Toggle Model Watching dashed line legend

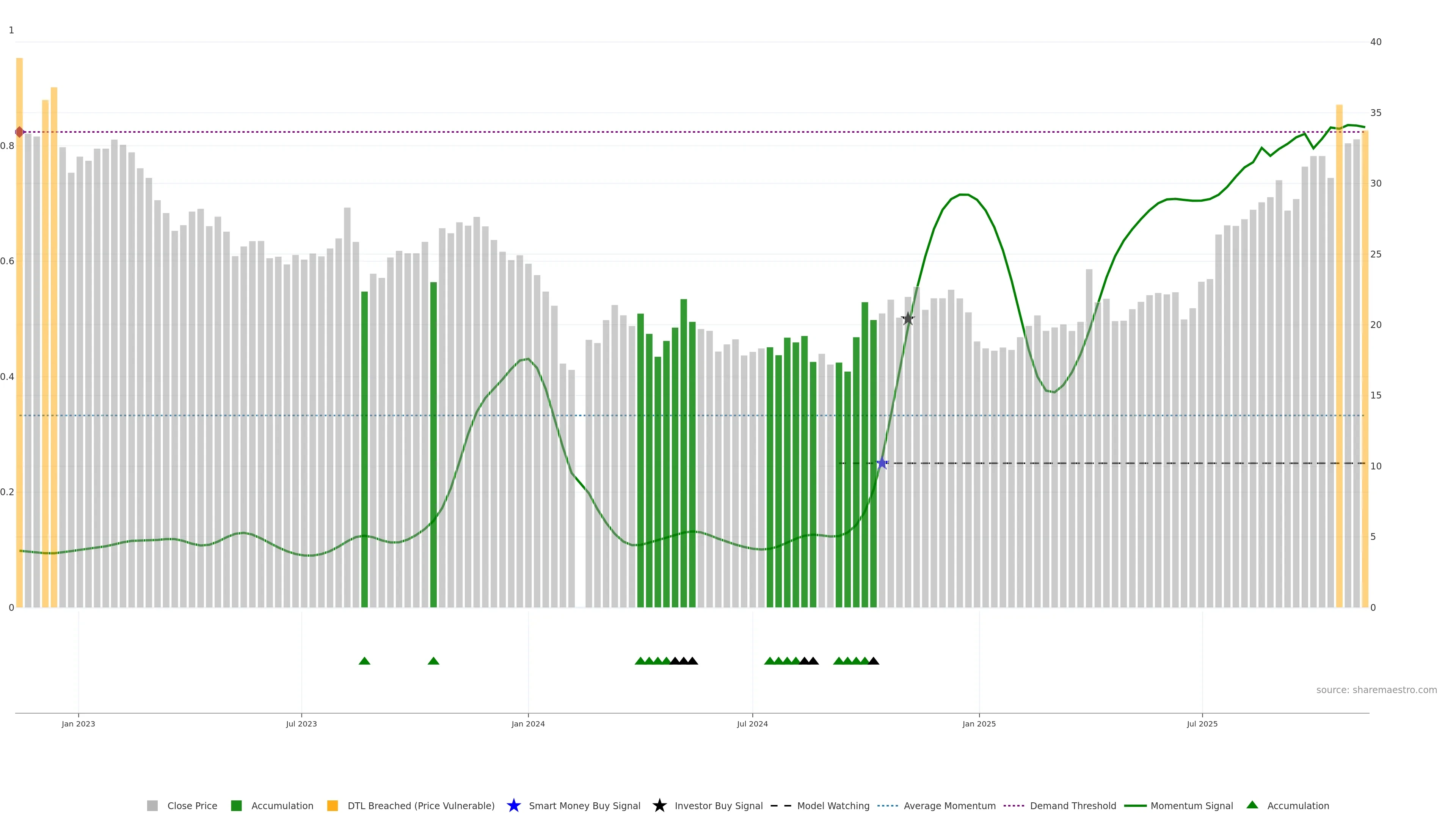tap(833, 805)
